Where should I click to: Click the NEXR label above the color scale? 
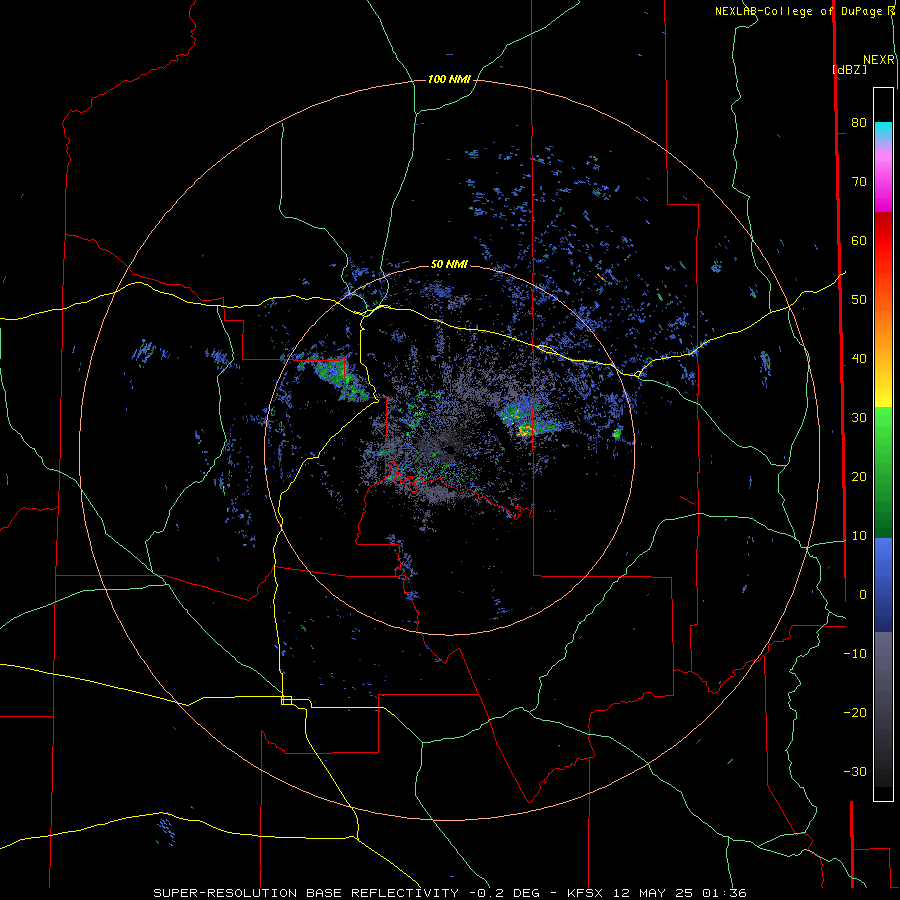pos(879,60)
